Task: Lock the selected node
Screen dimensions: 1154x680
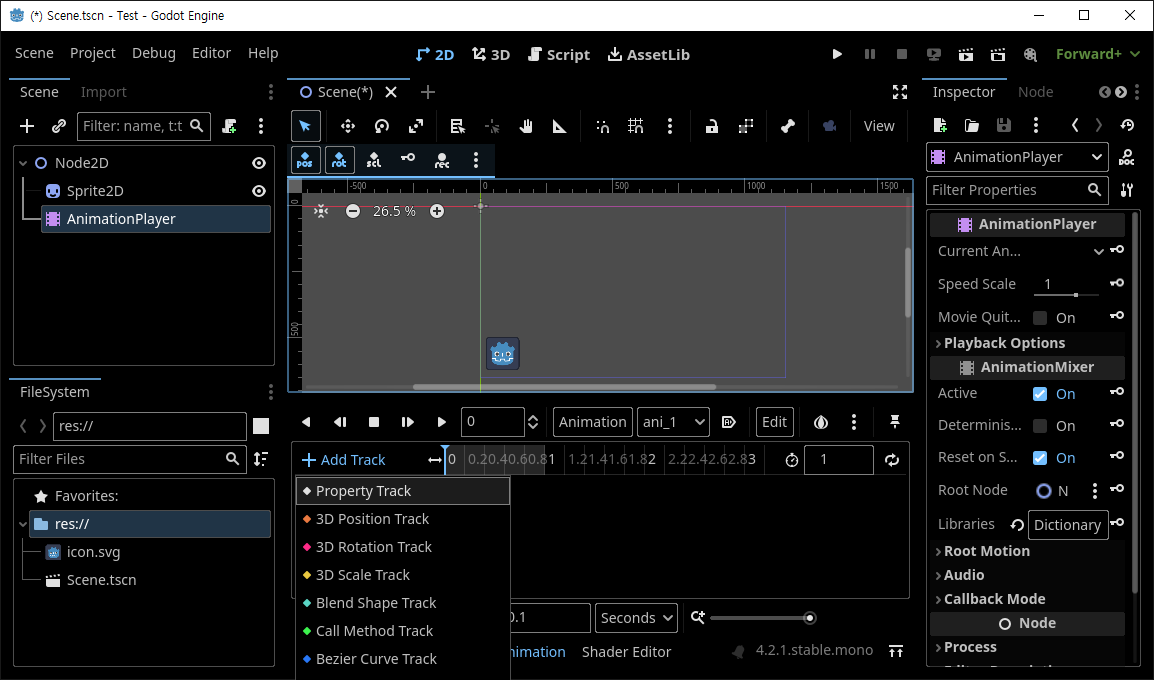Action: coord(712,126)
